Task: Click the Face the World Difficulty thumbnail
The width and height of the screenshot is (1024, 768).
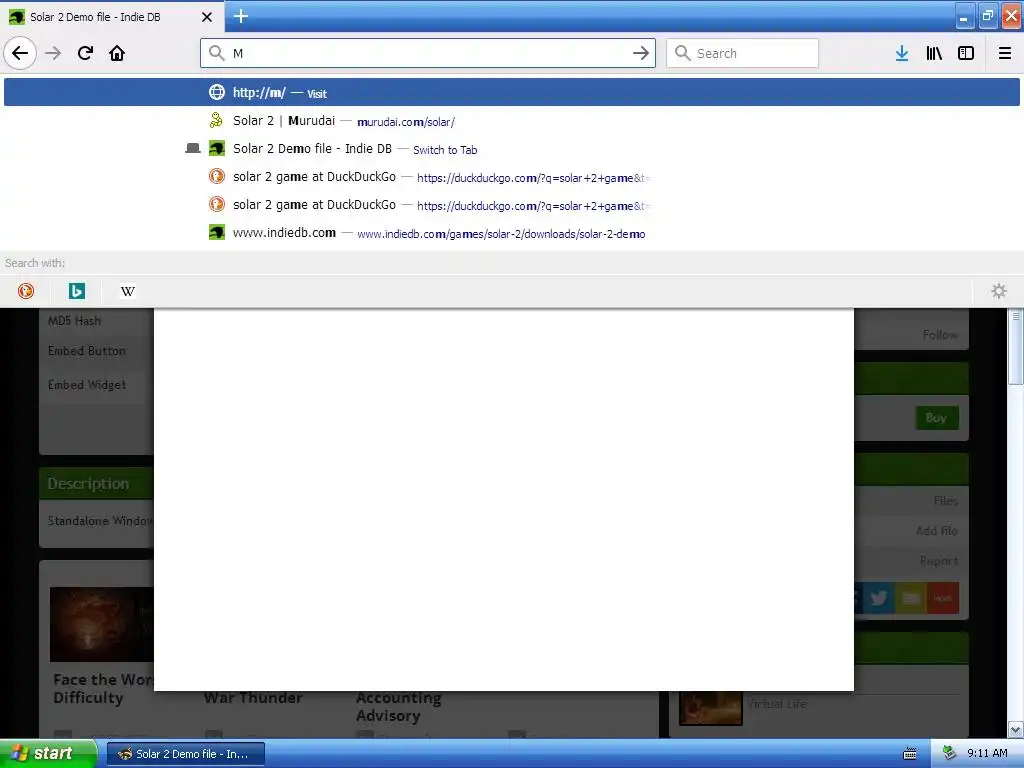Action: (102, 624)
